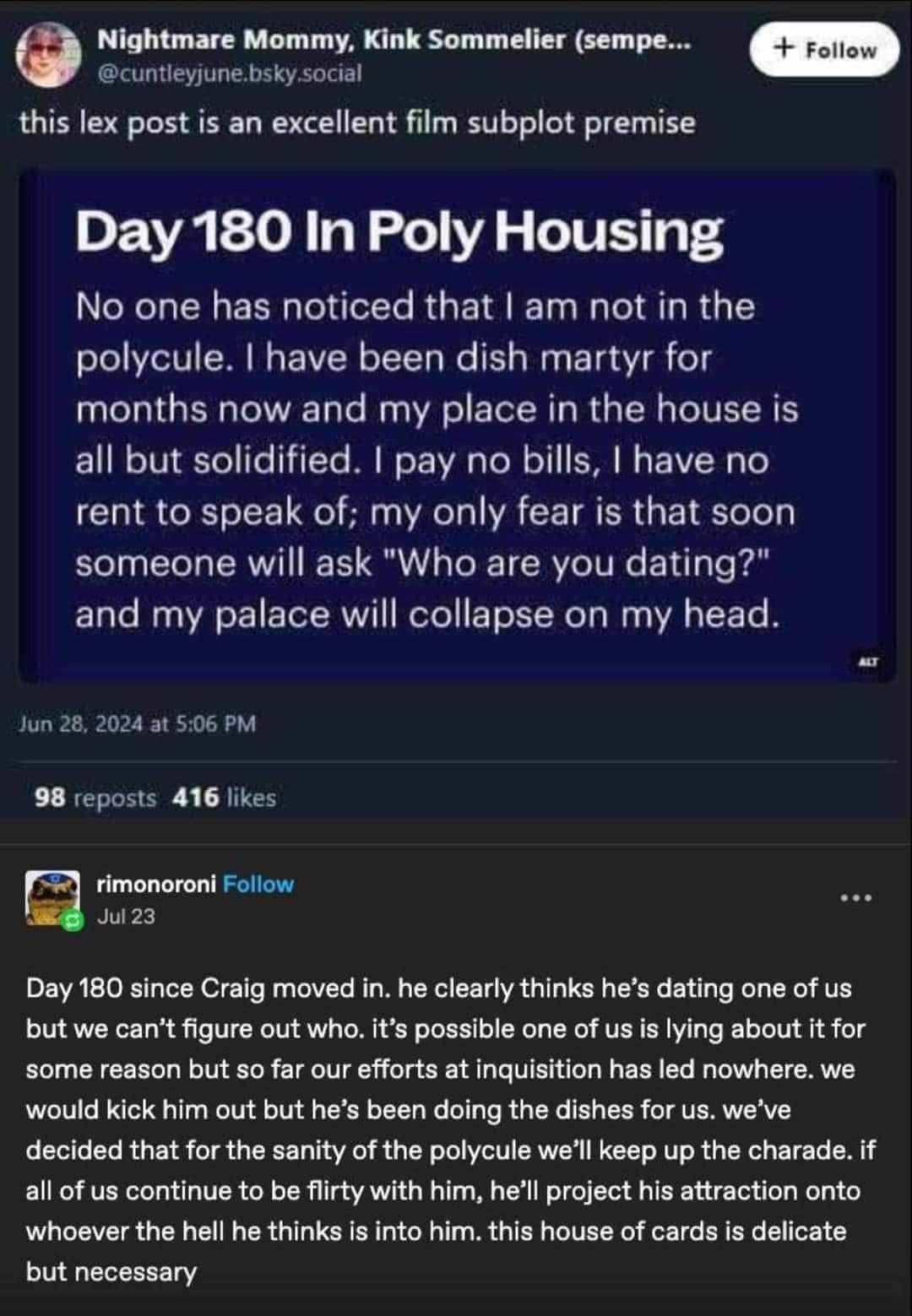Screen dimensions: 912x1316
Task: Follow rimonoroni using the blue Follow link
Action: [x=258, y=884]
